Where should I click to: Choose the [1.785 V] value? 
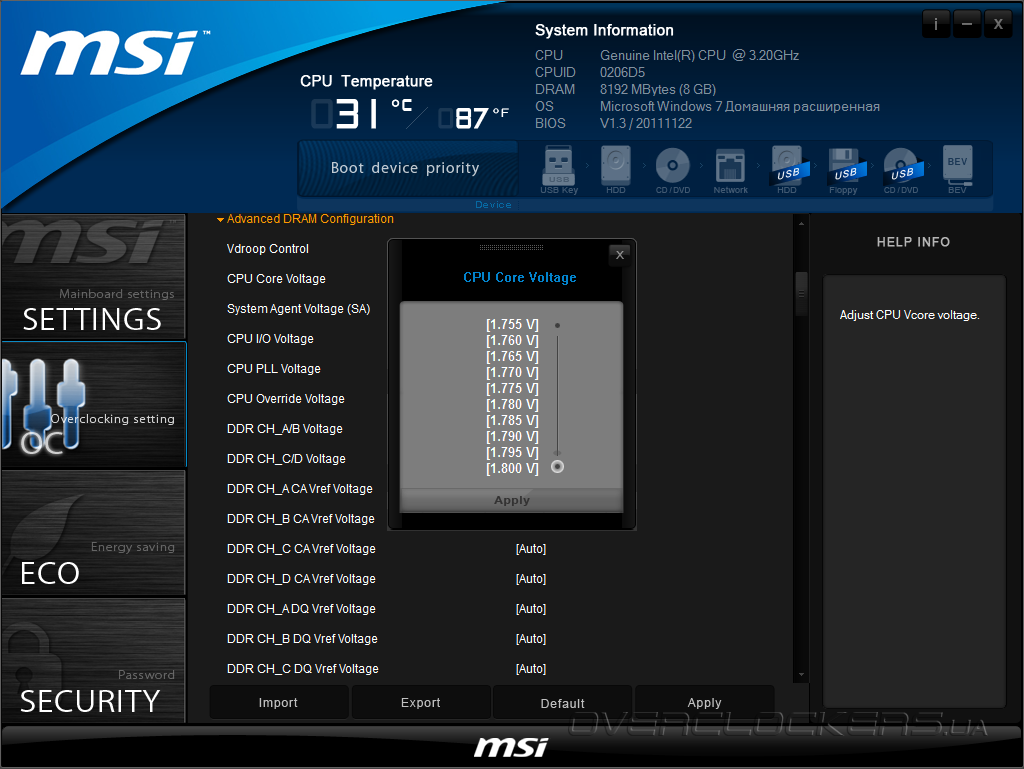pyautogui.click(x=512, y=420)
